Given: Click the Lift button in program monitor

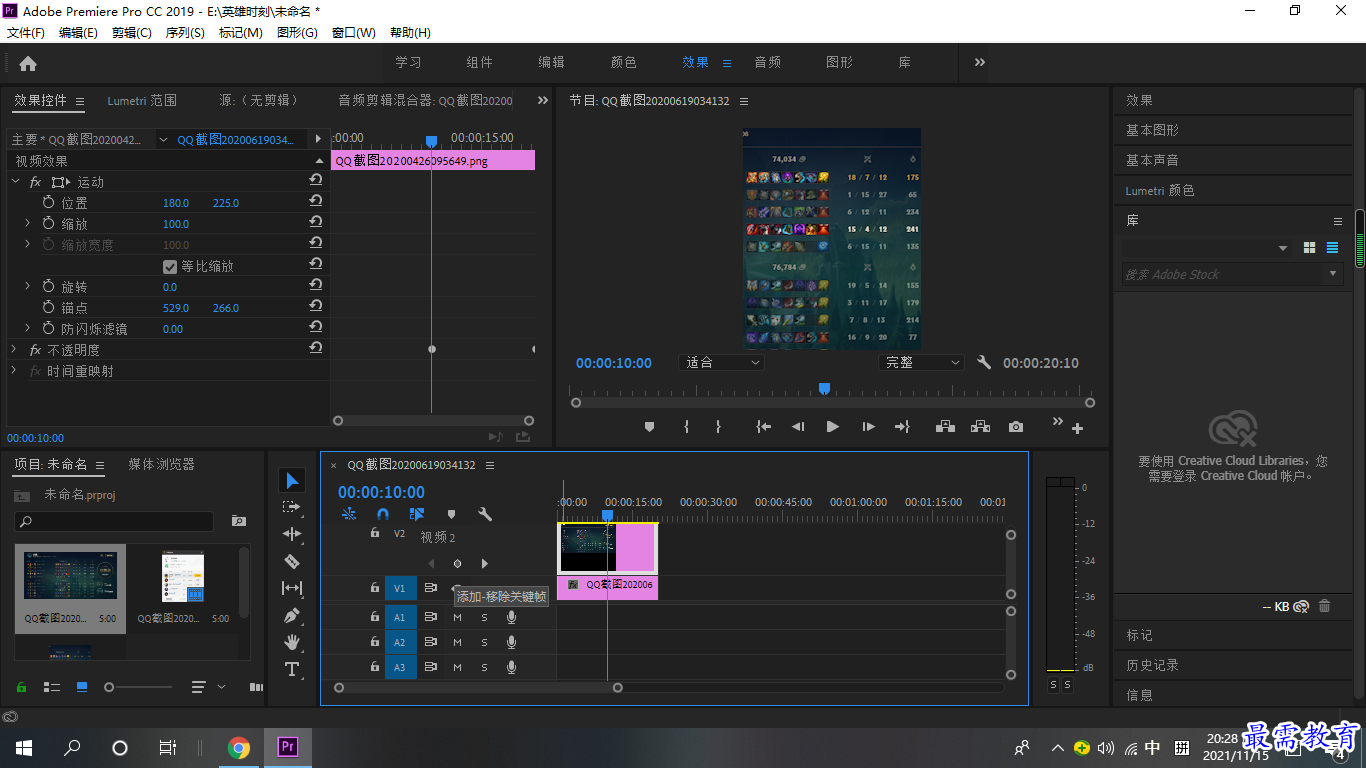Looking at the screenshot, I should click(945, 427).
